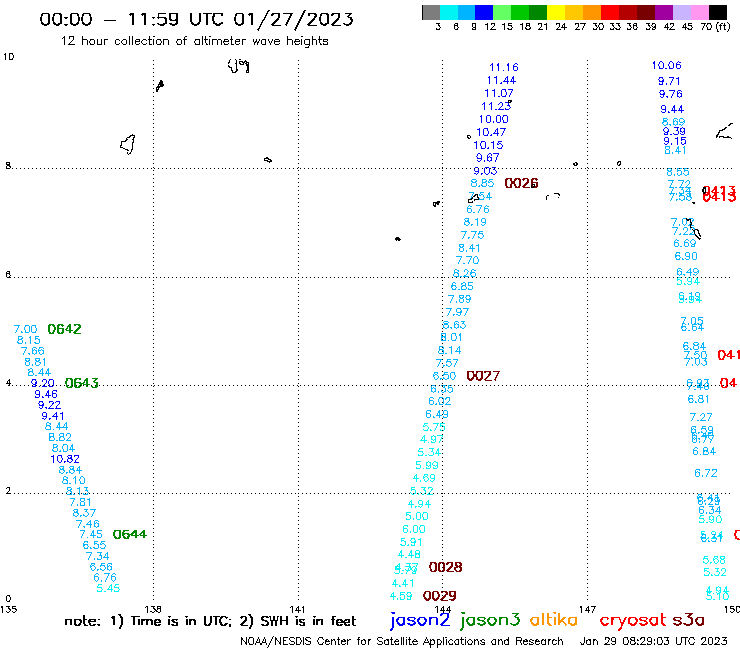Click the dark red time stamp '0026'
Screen dimensions: 740x650
[521, 183]
